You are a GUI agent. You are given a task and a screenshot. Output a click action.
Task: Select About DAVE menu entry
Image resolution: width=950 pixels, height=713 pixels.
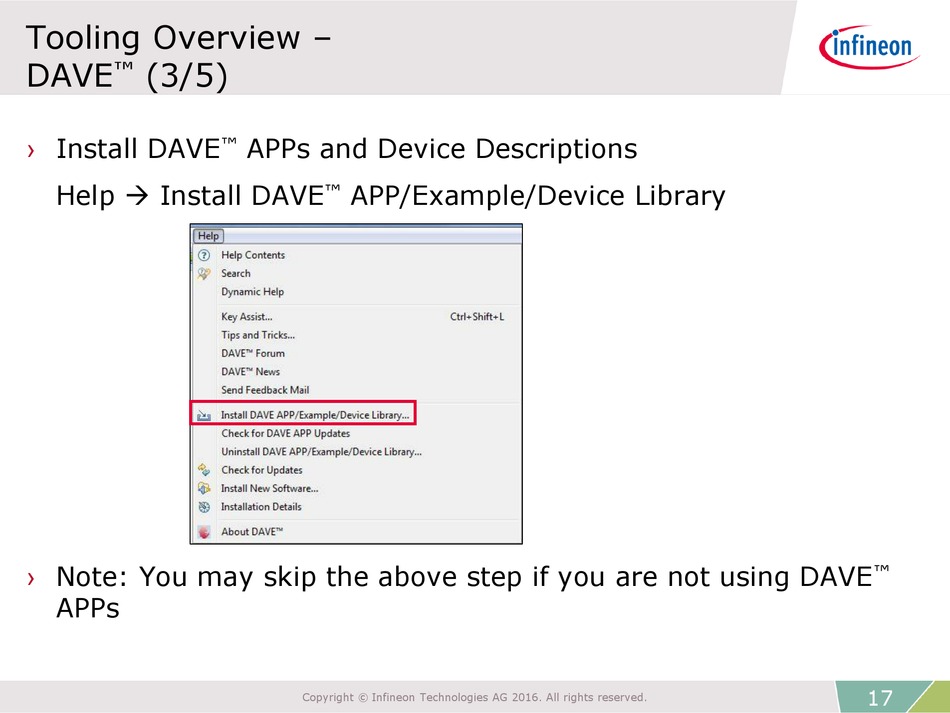(252, 531)
